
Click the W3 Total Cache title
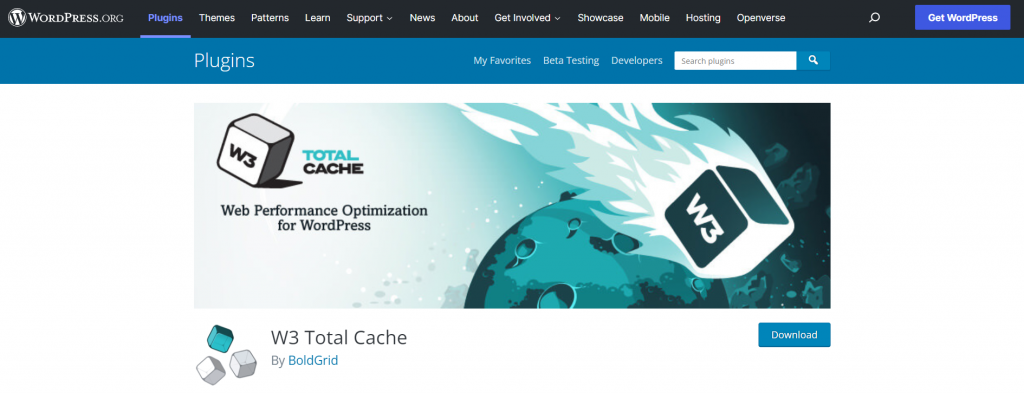click(339, 338)
